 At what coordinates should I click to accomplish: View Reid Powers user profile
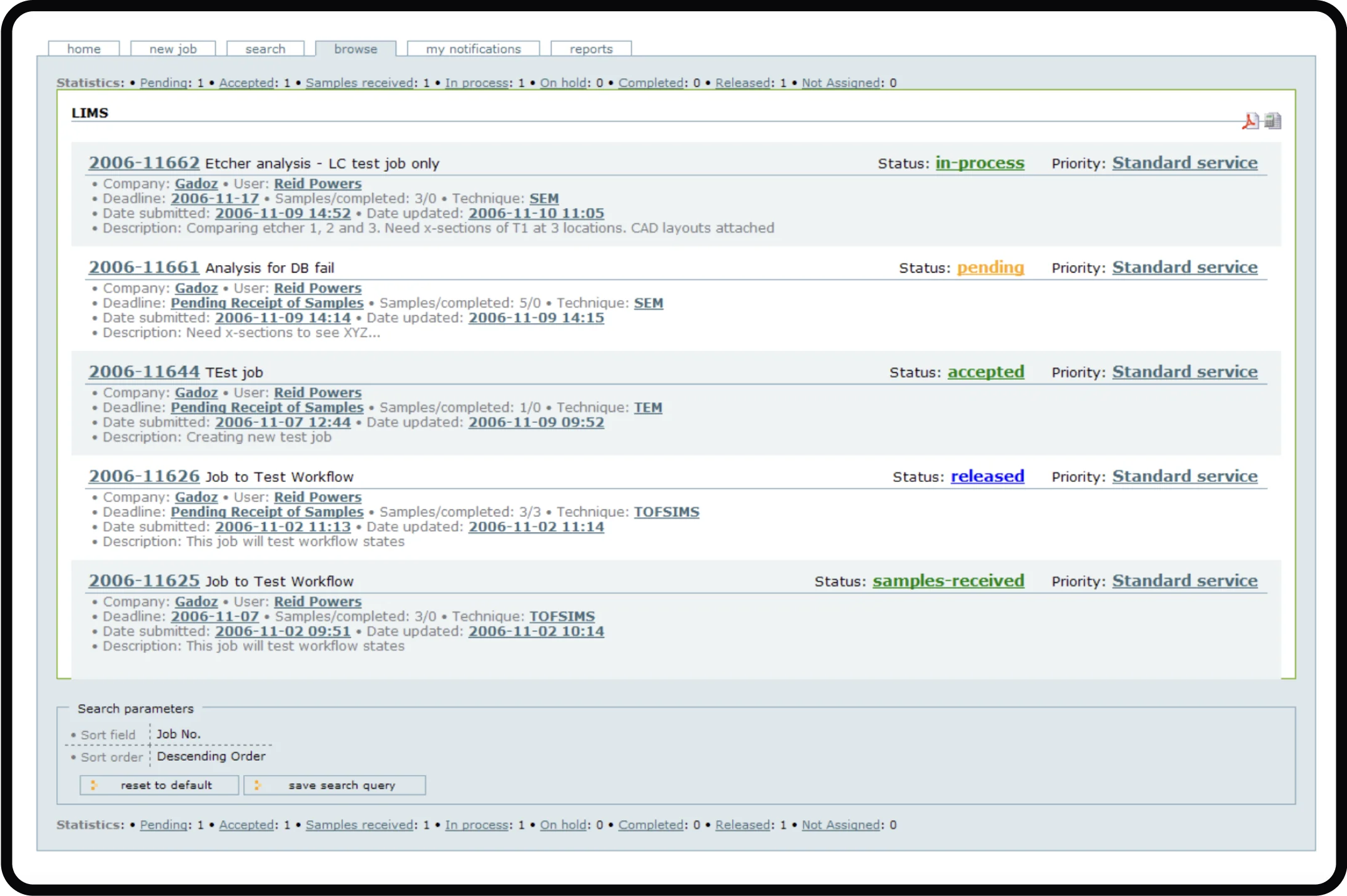(x=318, y=183)
